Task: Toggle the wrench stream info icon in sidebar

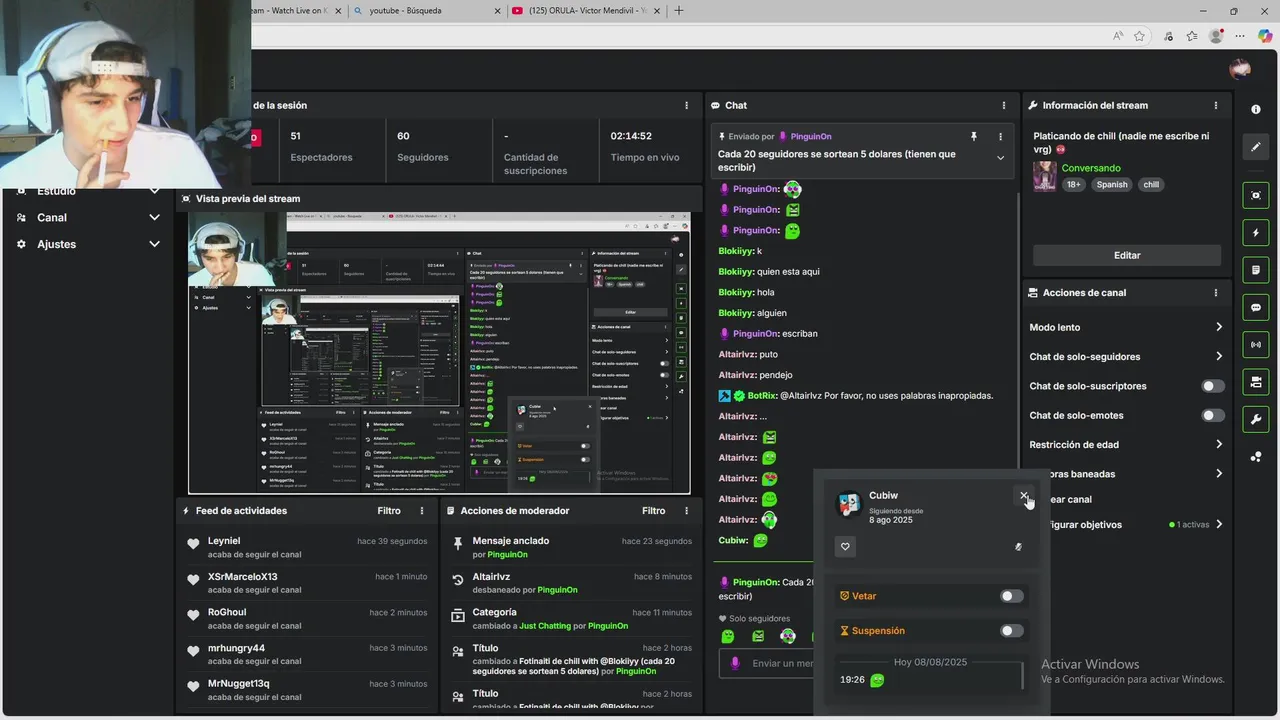Action: click(x=1256, y=419)
